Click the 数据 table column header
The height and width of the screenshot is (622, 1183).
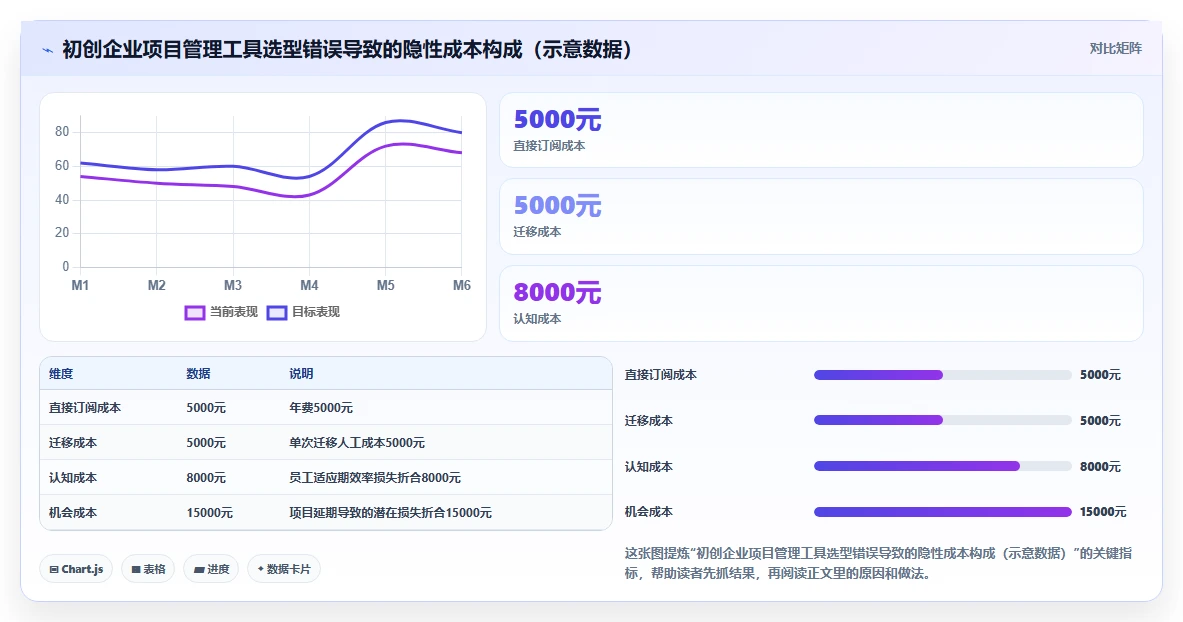click(x=198, y=374)
